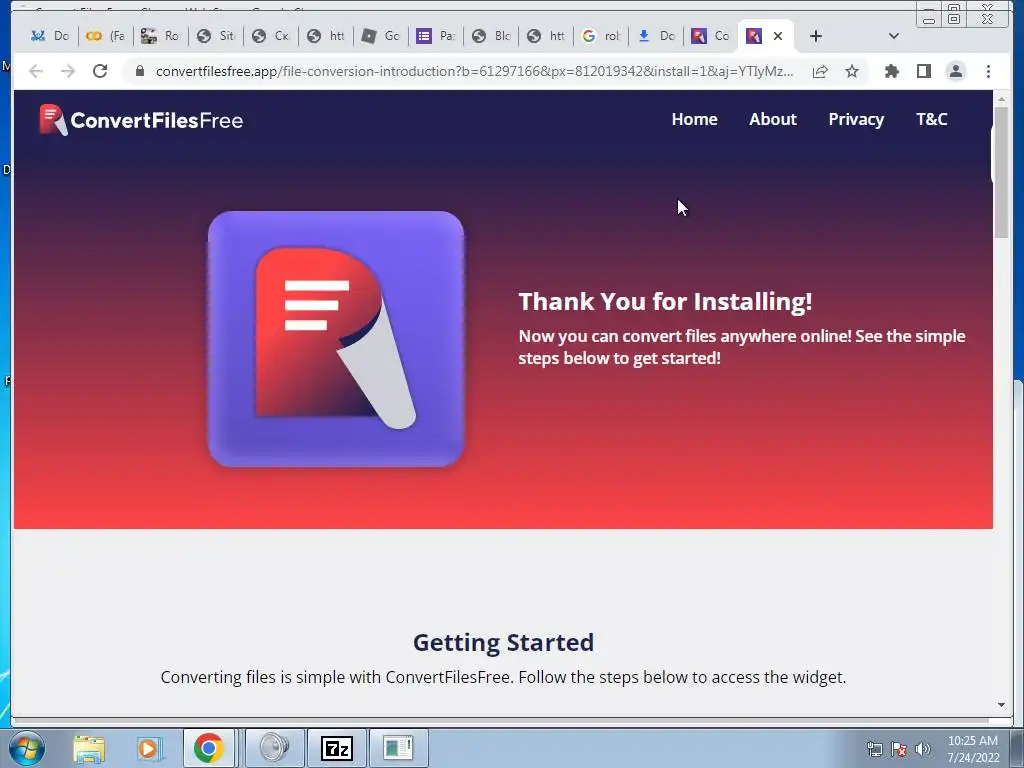1024x768 pixels.
Task: Open the volume tray icon
Action: pos(922,749)
